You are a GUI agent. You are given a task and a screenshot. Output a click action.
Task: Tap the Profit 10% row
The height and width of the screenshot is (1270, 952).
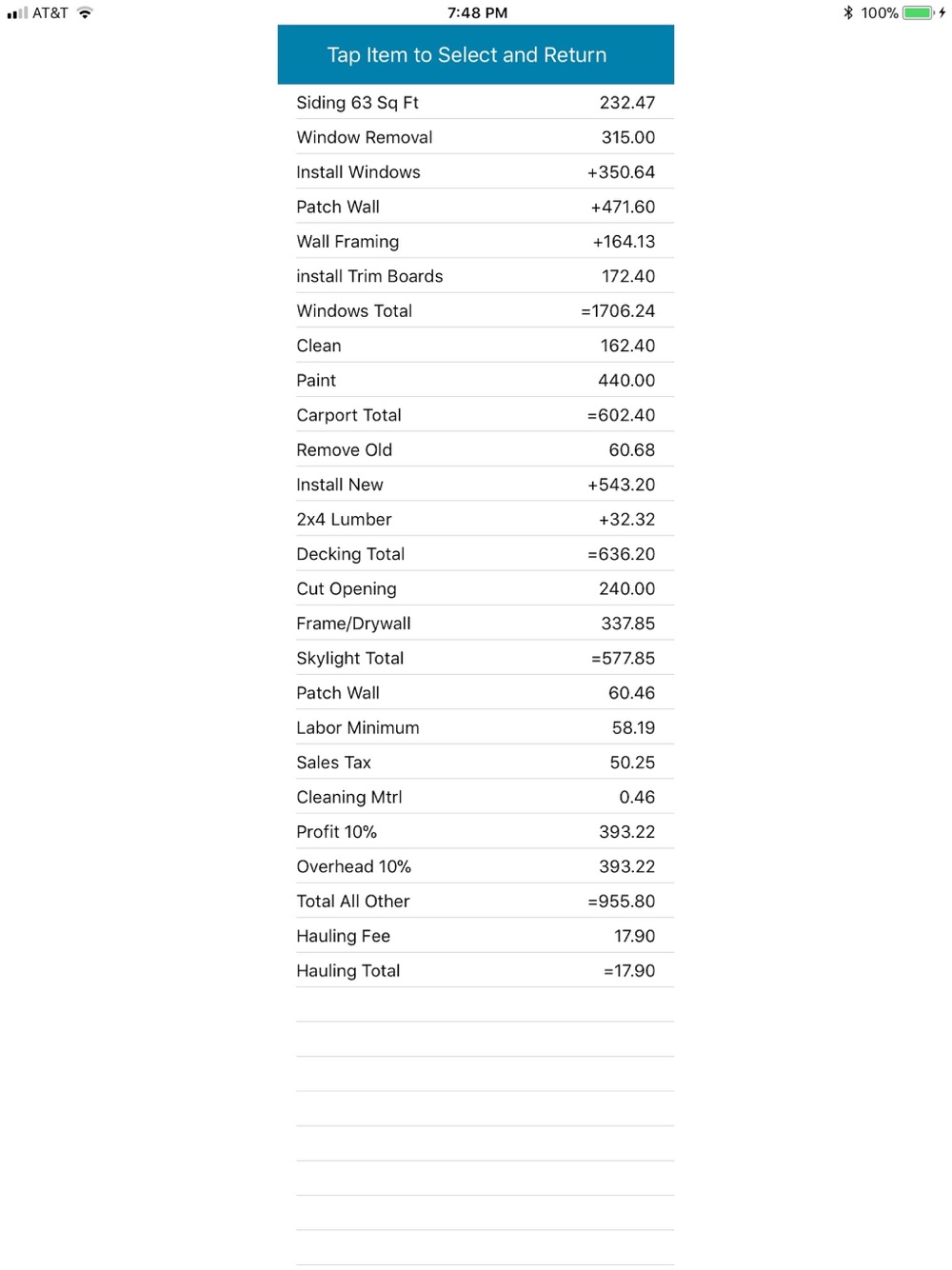pos(476,832)
